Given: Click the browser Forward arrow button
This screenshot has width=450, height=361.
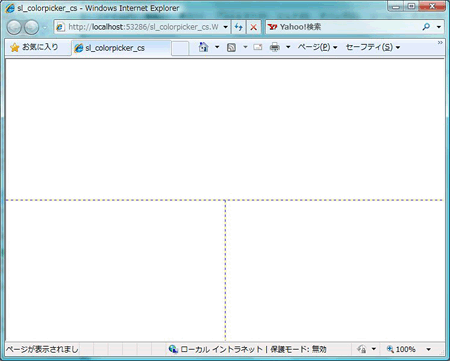Looking at the screenshot, I should pyautogui.click(x=32, y=27).
